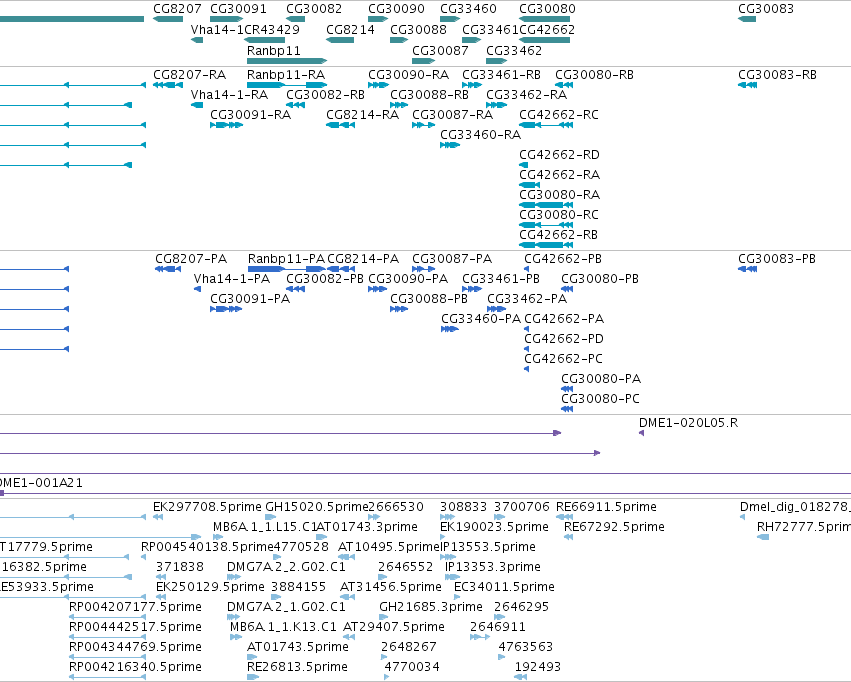Select the CG30083 gene label

tap(766, 9)
